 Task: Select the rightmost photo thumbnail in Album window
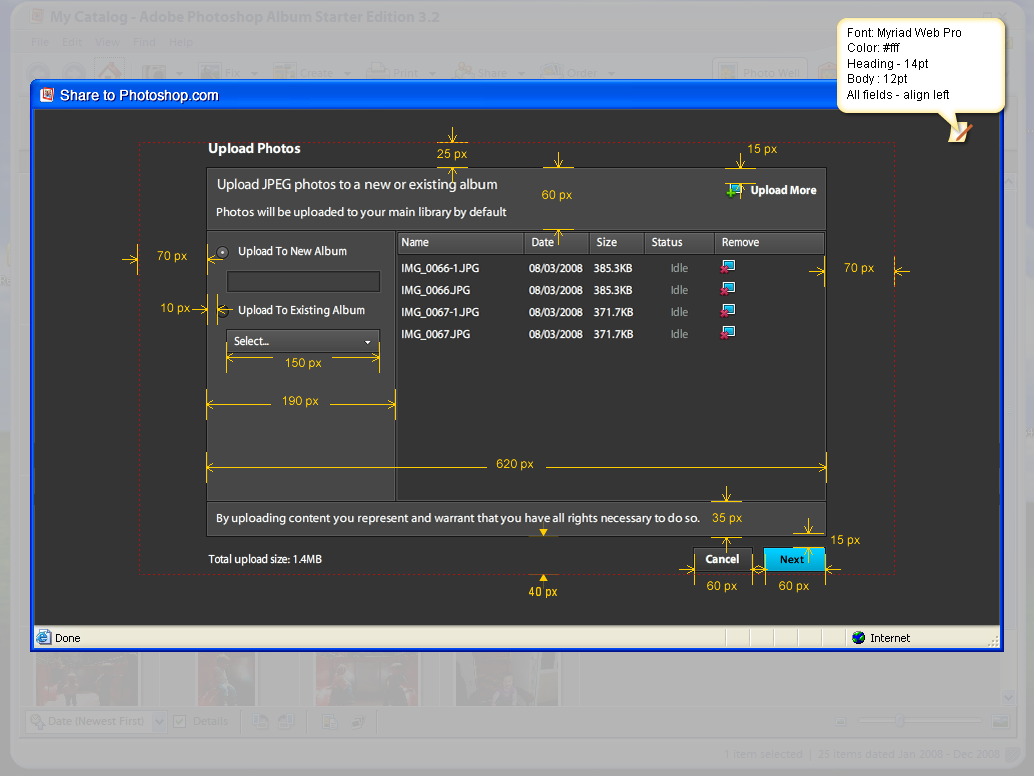(x=506, y=679)
